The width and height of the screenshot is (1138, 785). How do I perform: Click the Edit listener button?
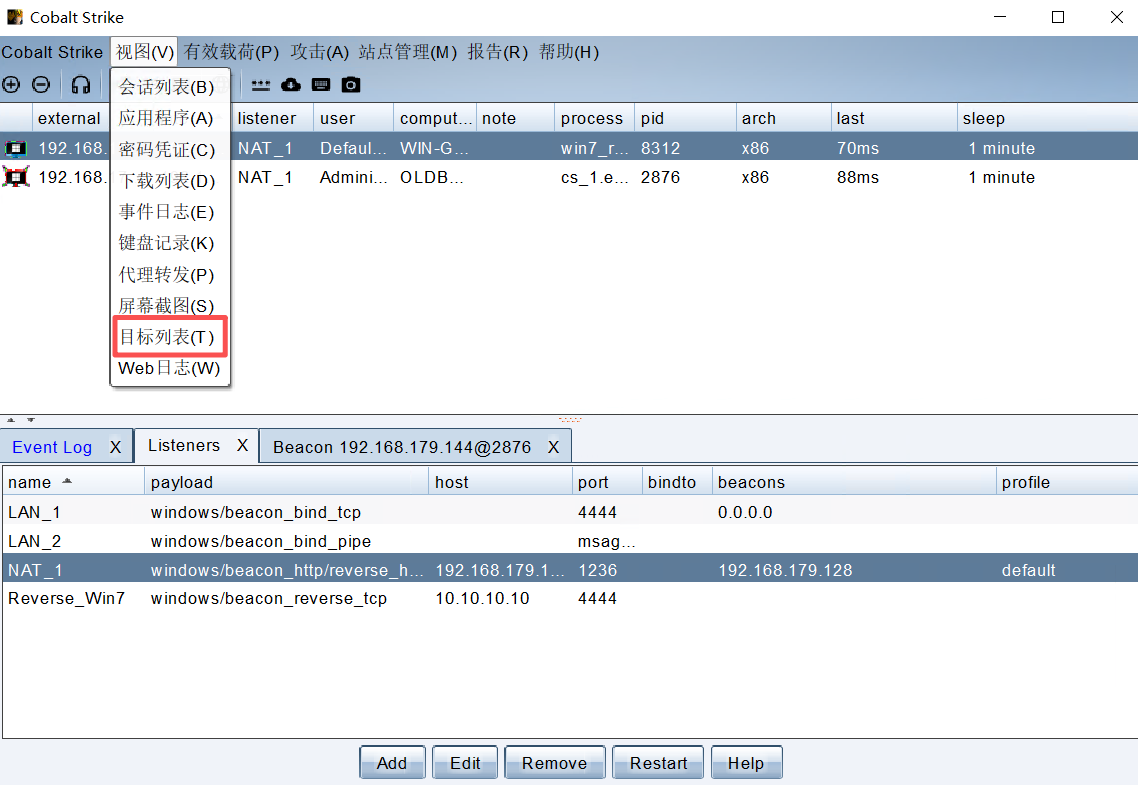click(x=465, y=763)
